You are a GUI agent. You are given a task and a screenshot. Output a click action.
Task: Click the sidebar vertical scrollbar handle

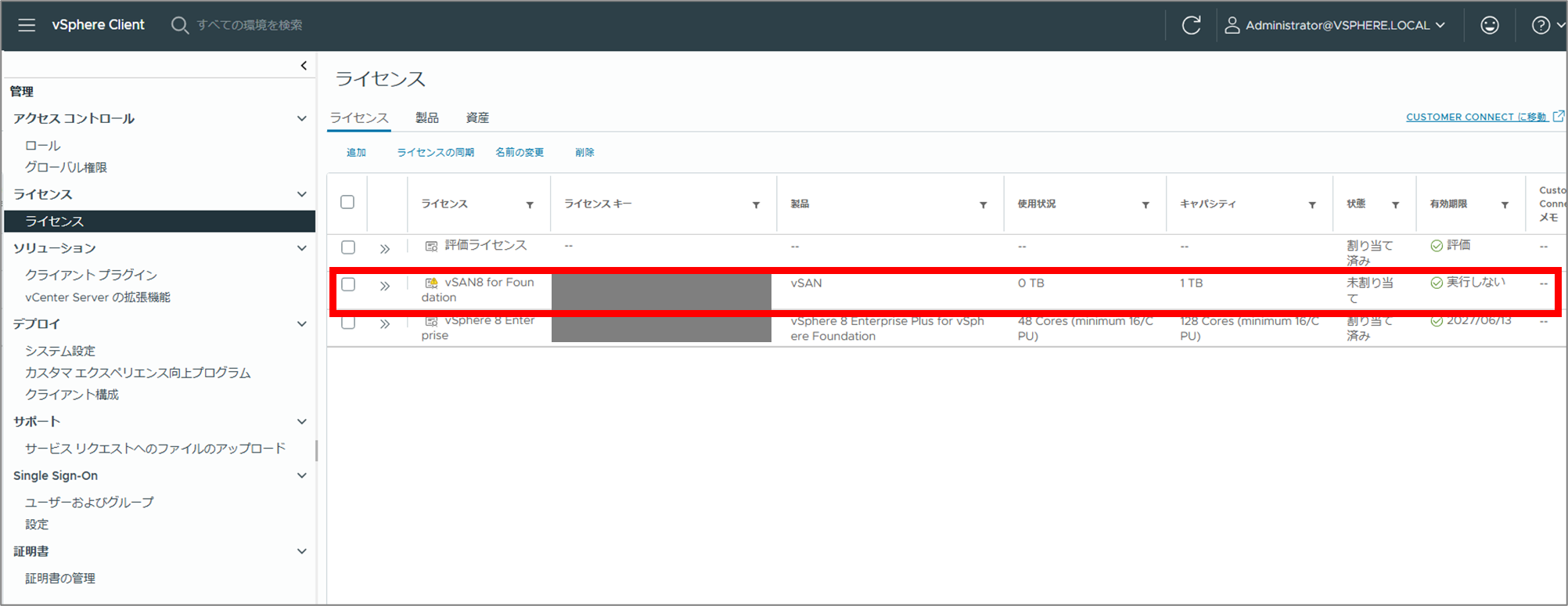(x=316, y=450)
